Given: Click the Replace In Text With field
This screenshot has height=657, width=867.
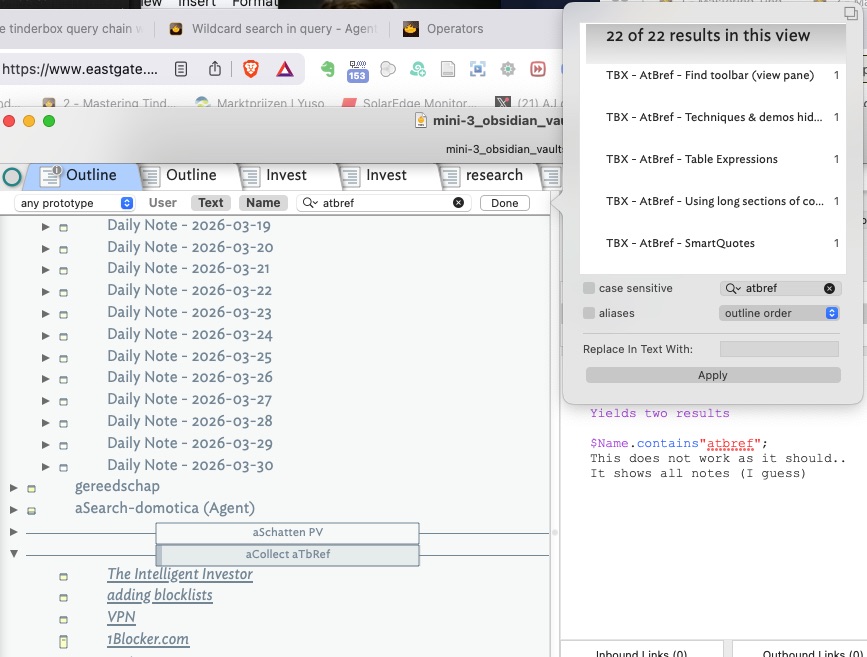Looking at the screenshot, I should tap(779, 349).
